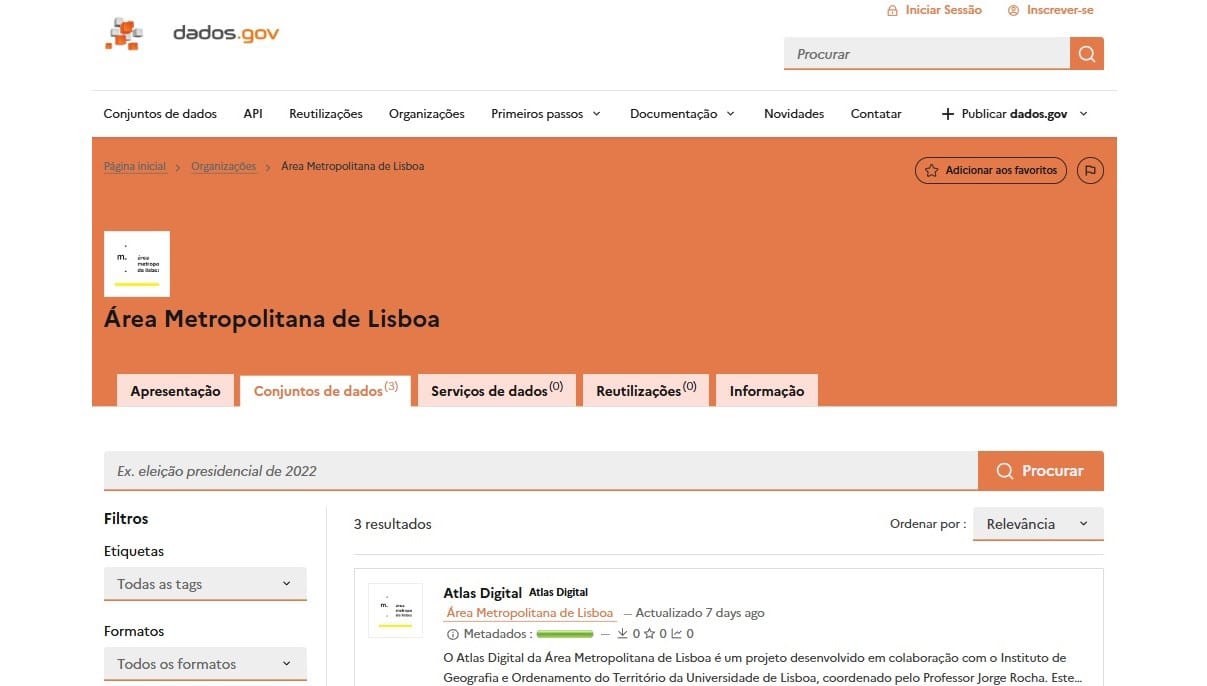Click the reuse chart icon on Atlas Digital
Viewport: 1207px width, 686px height.
(676, 634)
